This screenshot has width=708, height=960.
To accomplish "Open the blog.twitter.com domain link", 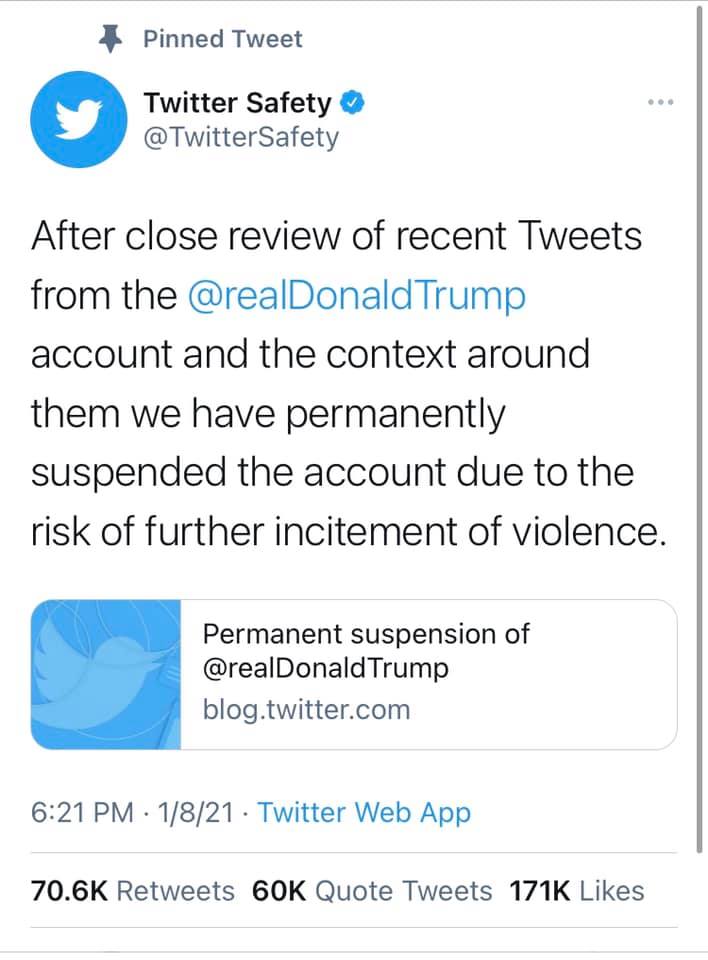I will [x=306, y=710].
